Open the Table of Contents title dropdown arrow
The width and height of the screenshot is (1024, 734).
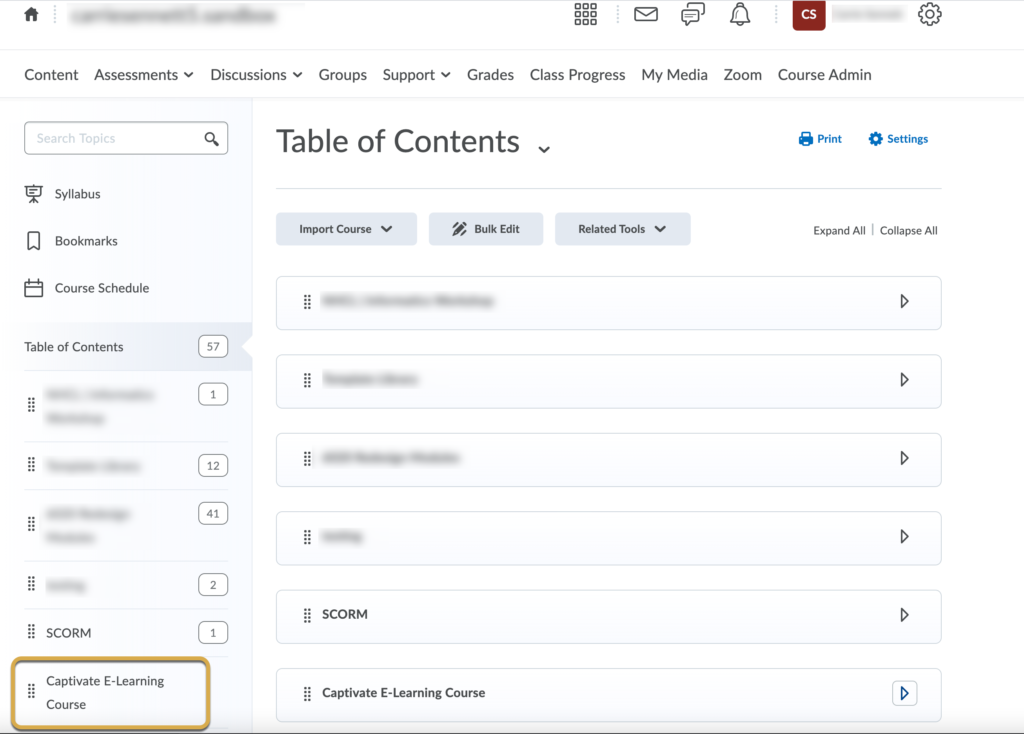[543, 150]
